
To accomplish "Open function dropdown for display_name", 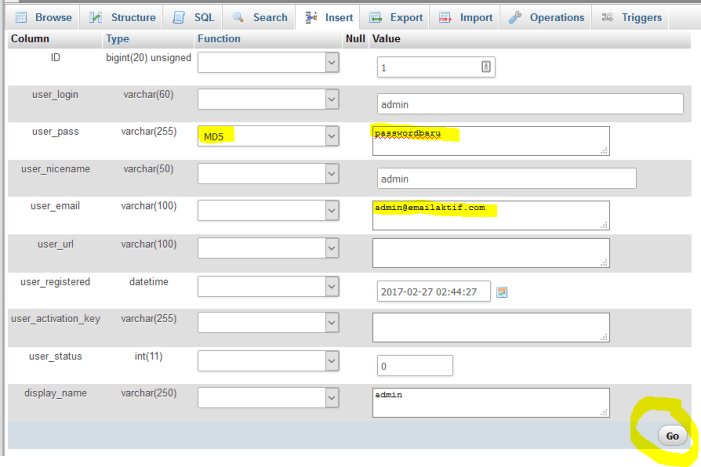I will click(x=268, y=398).
